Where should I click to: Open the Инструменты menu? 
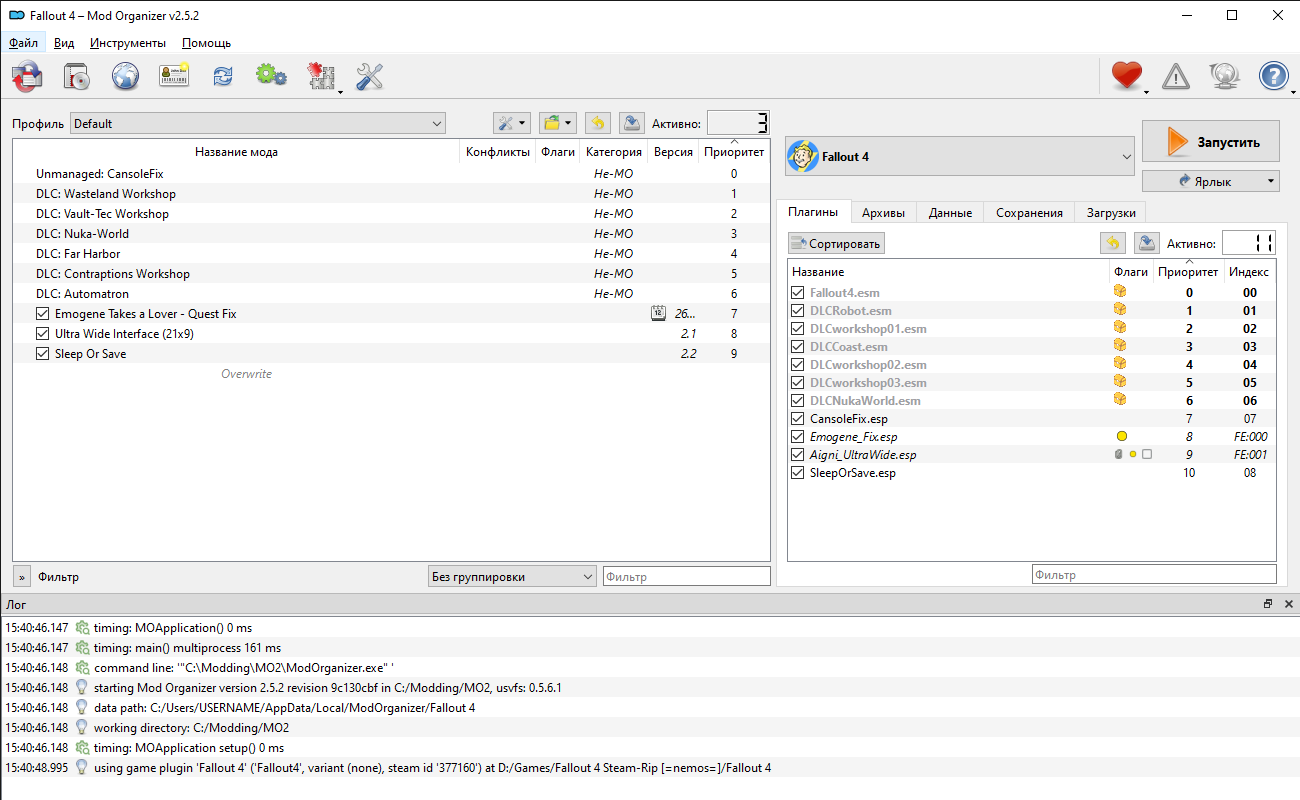pos(127,43)
